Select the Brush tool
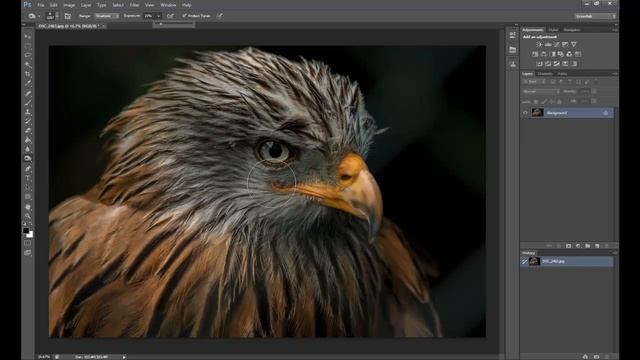The height and width of the screenshot is (360, 640). click(x=28, y=103)
